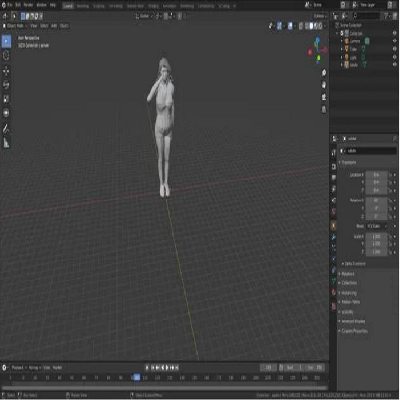Click the Scale X value field
The image size is (400, 400).
377,236
